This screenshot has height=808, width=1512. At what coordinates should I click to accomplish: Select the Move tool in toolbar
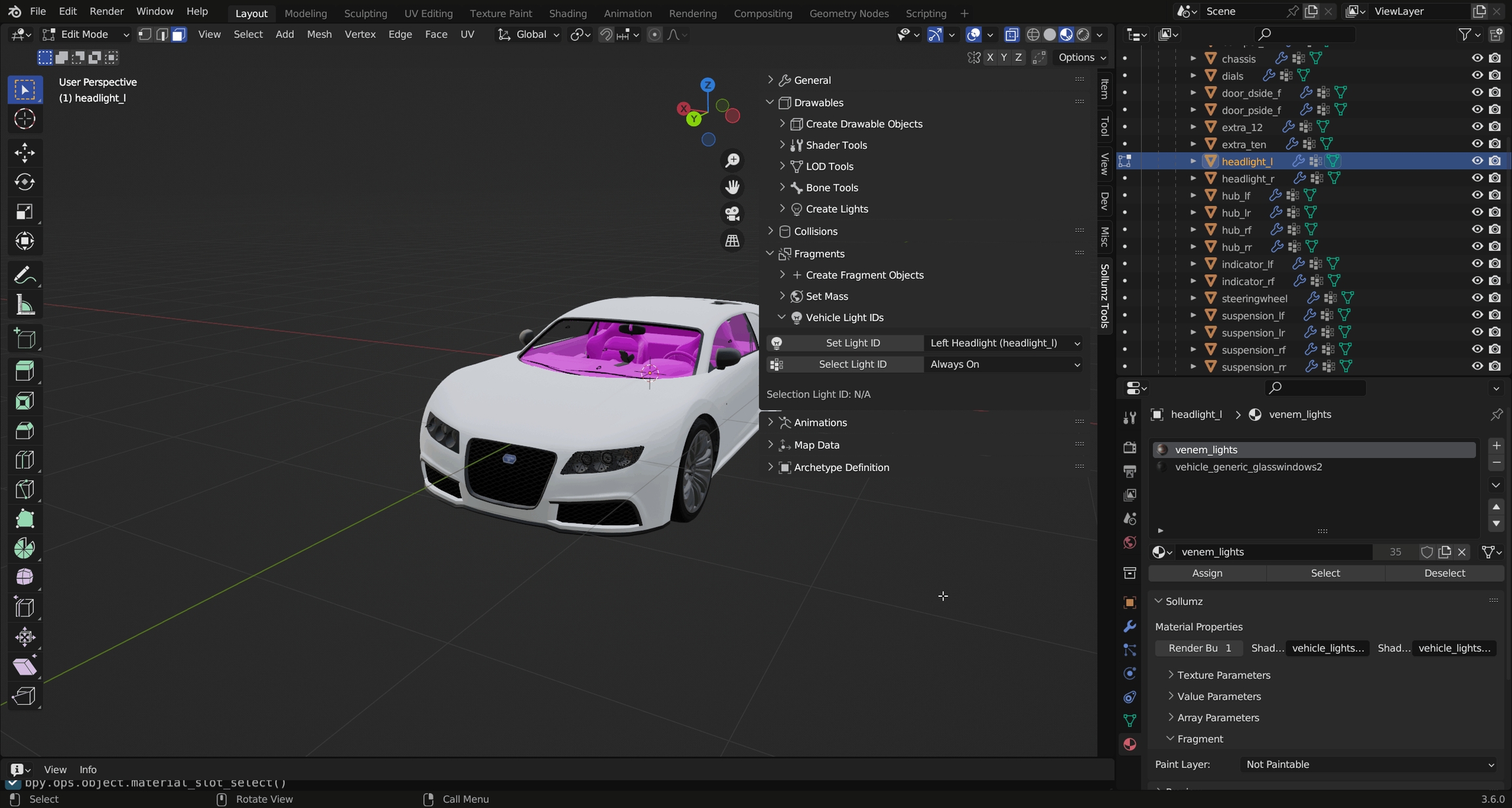point(24,152)
